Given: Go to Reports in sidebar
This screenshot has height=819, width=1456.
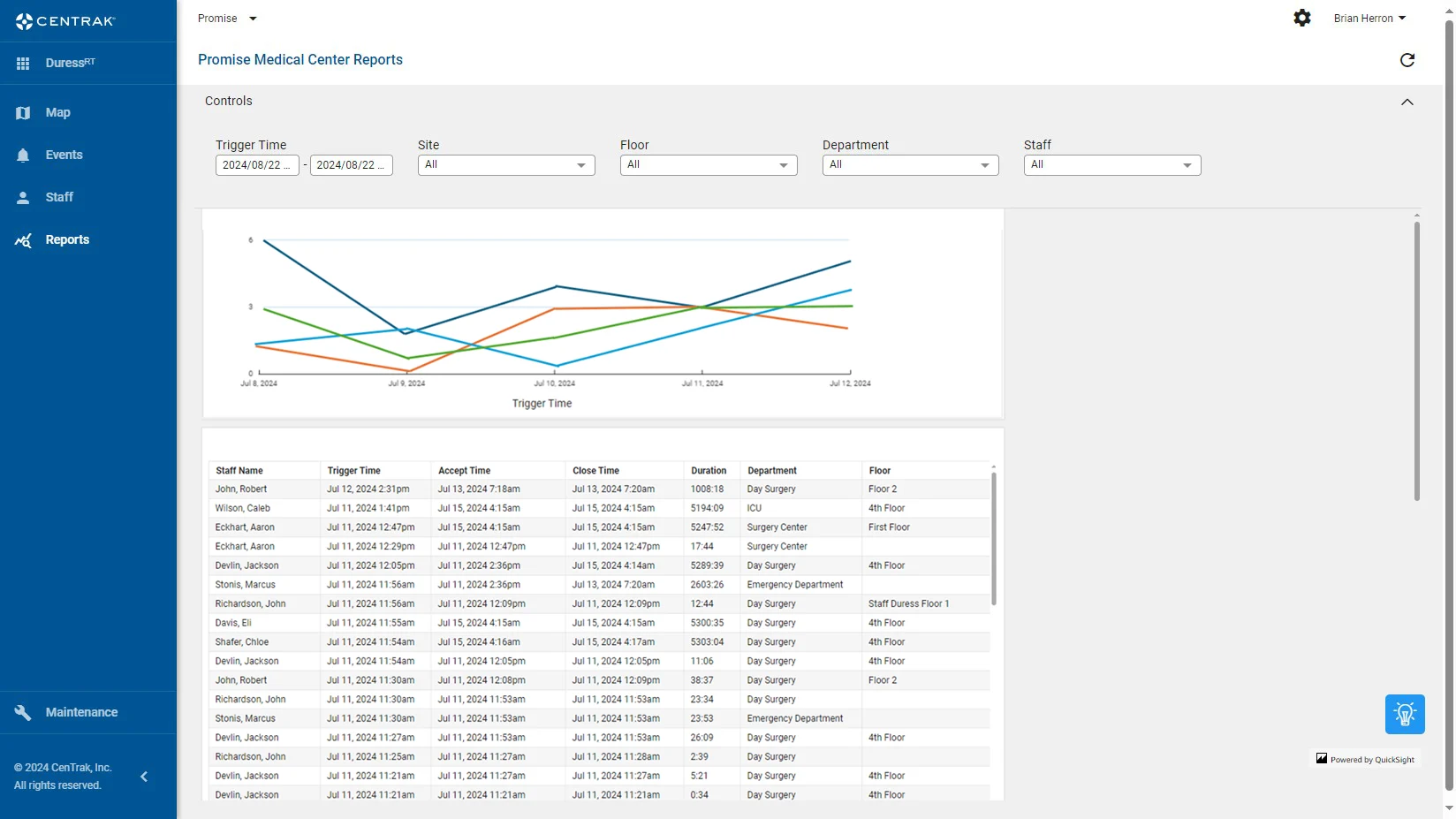Looking at the screenshot, I should [67, 240].
